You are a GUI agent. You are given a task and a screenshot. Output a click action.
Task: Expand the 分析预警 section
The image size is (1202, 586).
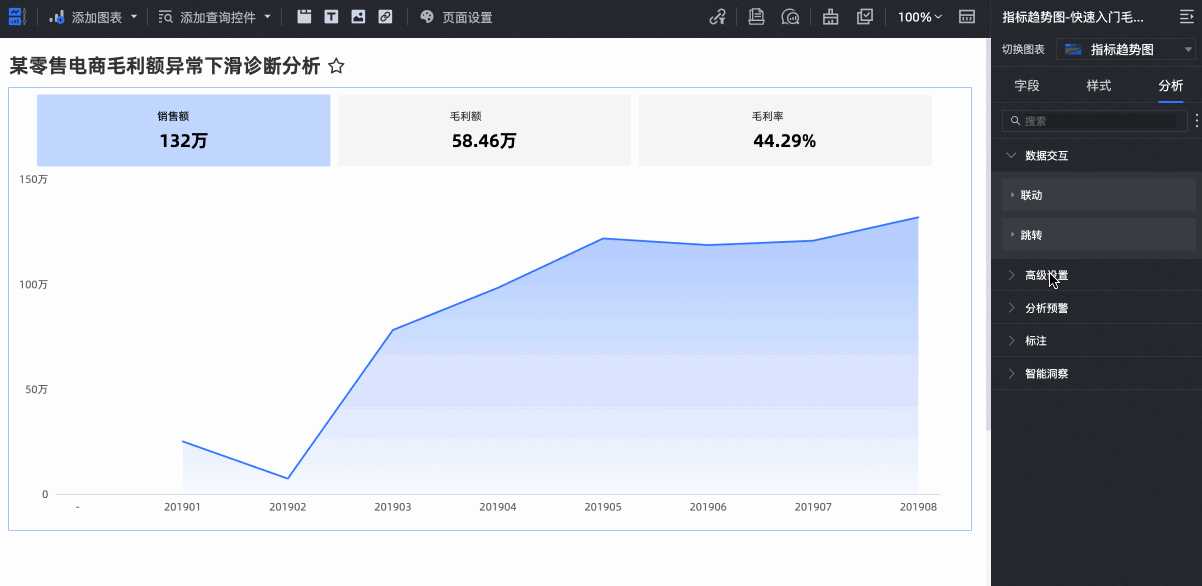[x=1096, y=308]
